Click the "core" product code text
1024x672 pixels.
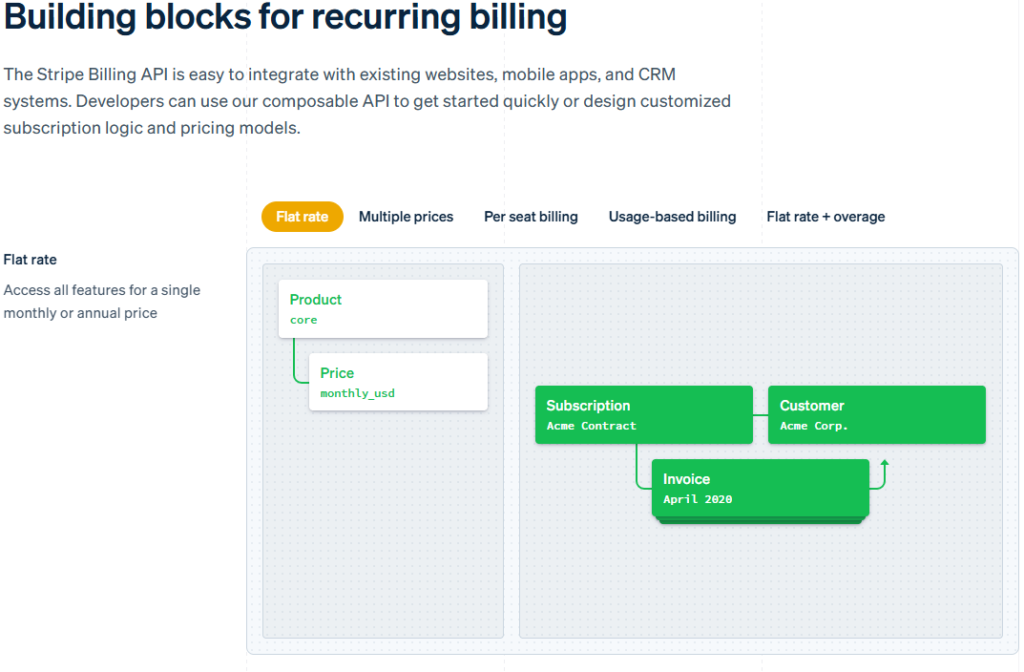pyautogui.click(x=303, y=320)
